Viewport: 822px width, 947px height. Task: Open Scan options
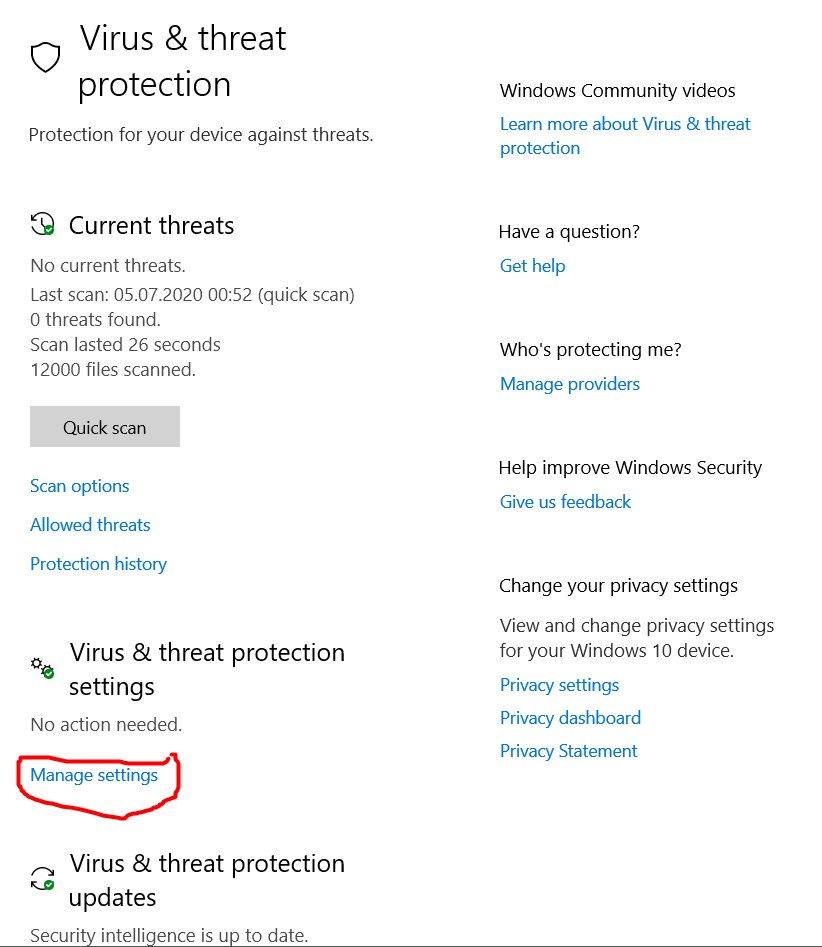[x=80, y=486]
